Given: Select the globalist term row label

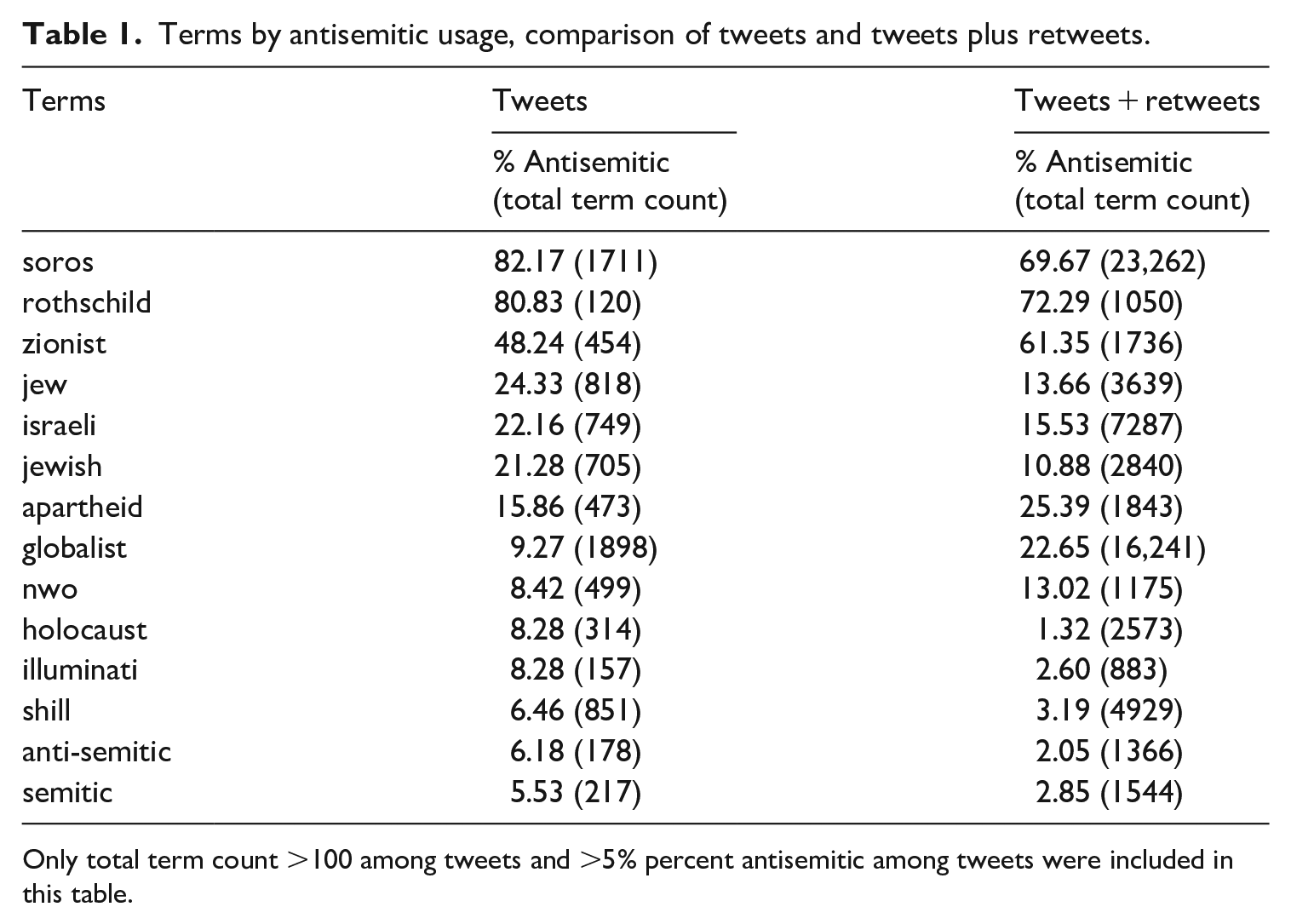Looking at the screenshot, I should click(x=74, y=548).
